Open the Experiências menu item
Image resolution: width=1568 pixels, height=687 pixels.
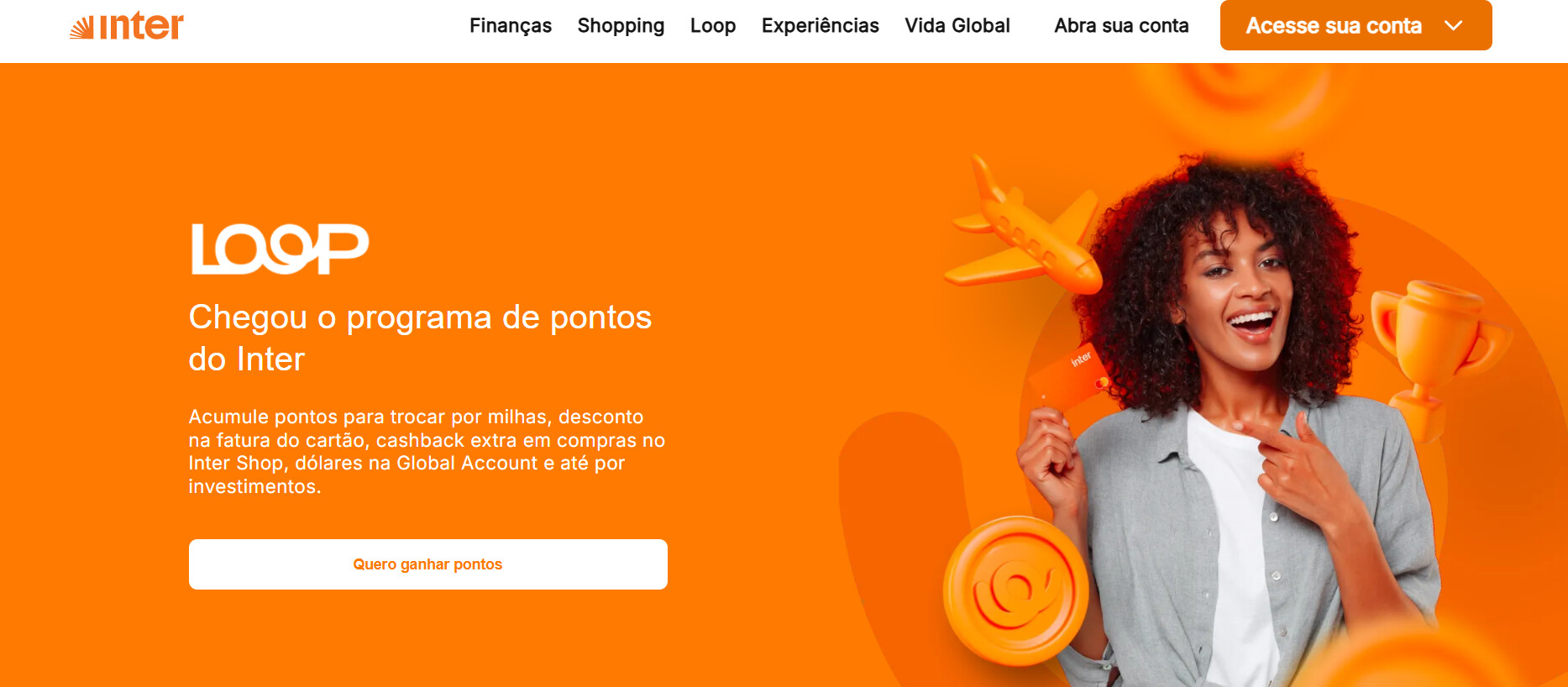(x=821, y=26)
